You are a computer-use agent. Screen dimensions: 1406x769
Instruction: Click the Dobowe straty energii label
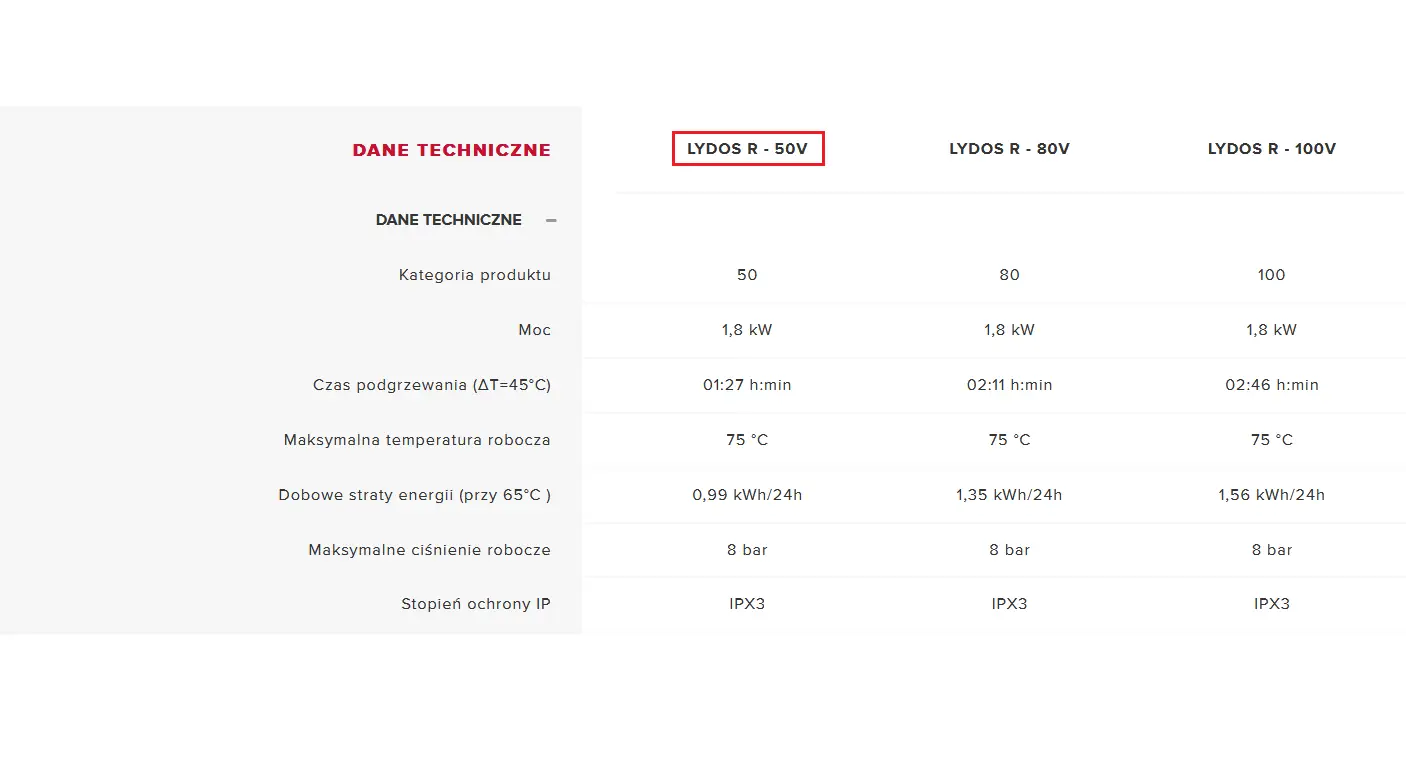414,495
